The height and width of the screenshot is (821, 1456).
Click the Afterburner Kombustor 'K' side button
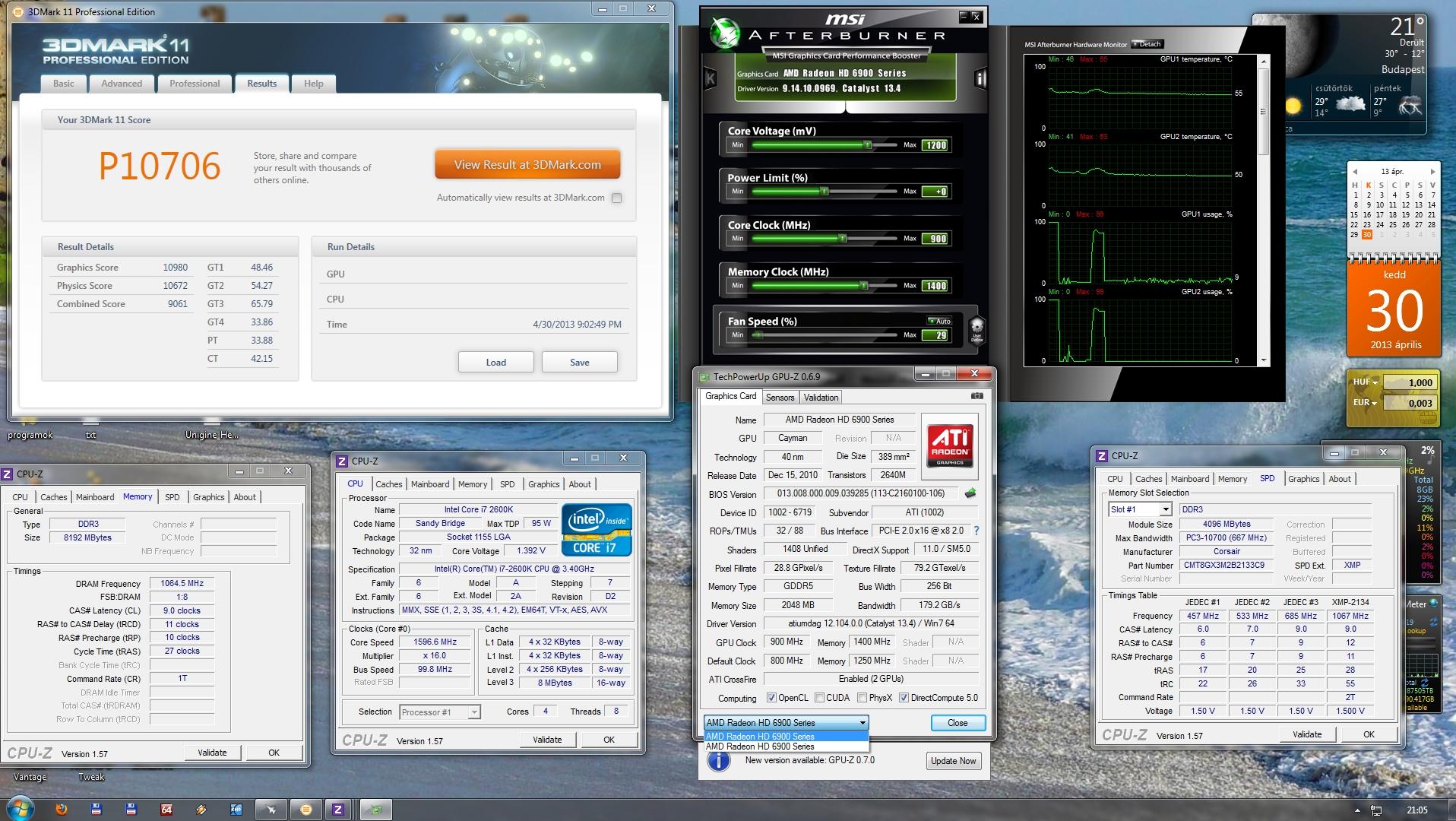point(711,78)
